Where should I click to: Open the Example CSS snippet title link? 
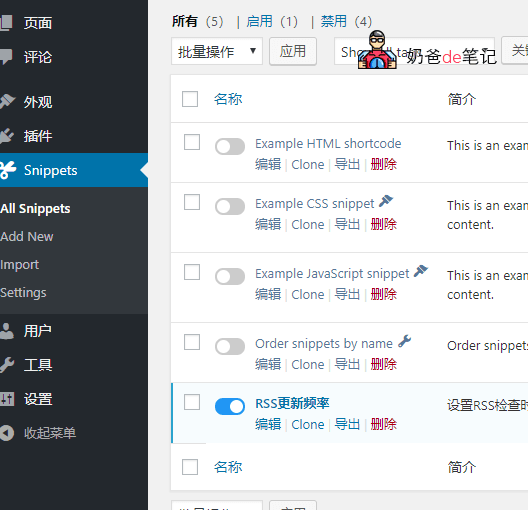point(315,204)
